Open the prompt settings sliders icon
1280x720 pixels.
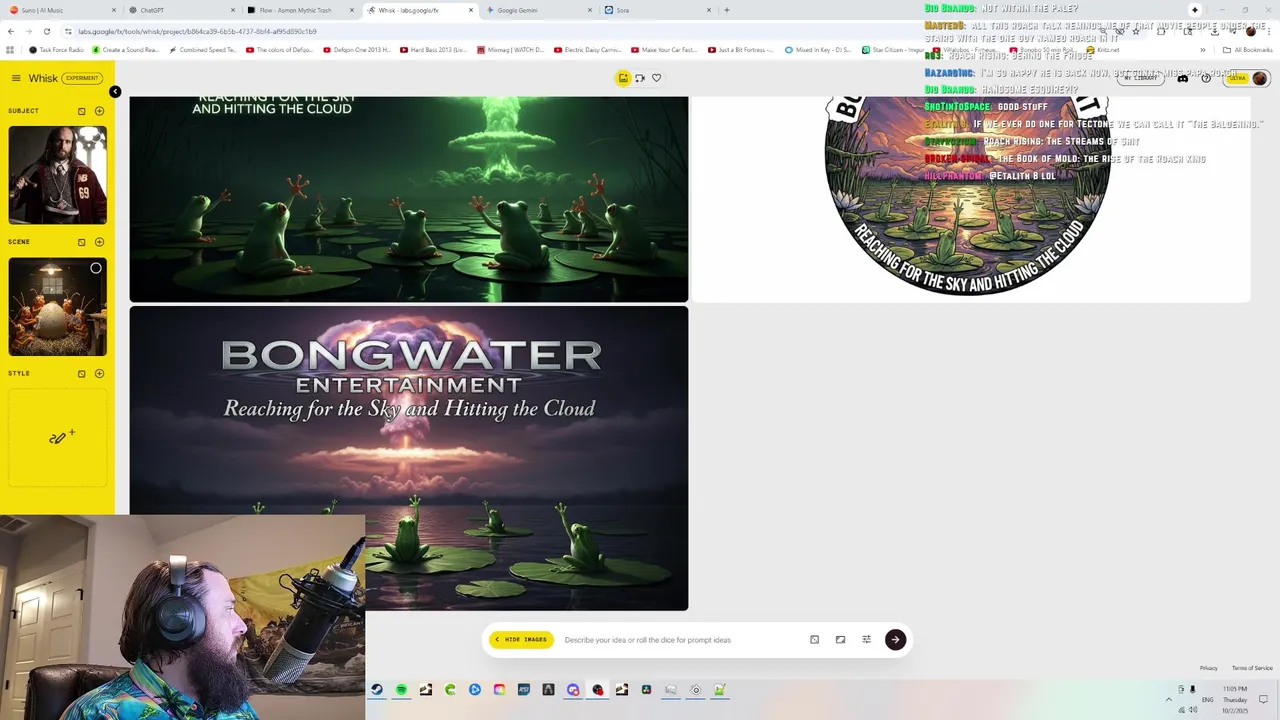[866, 640]
